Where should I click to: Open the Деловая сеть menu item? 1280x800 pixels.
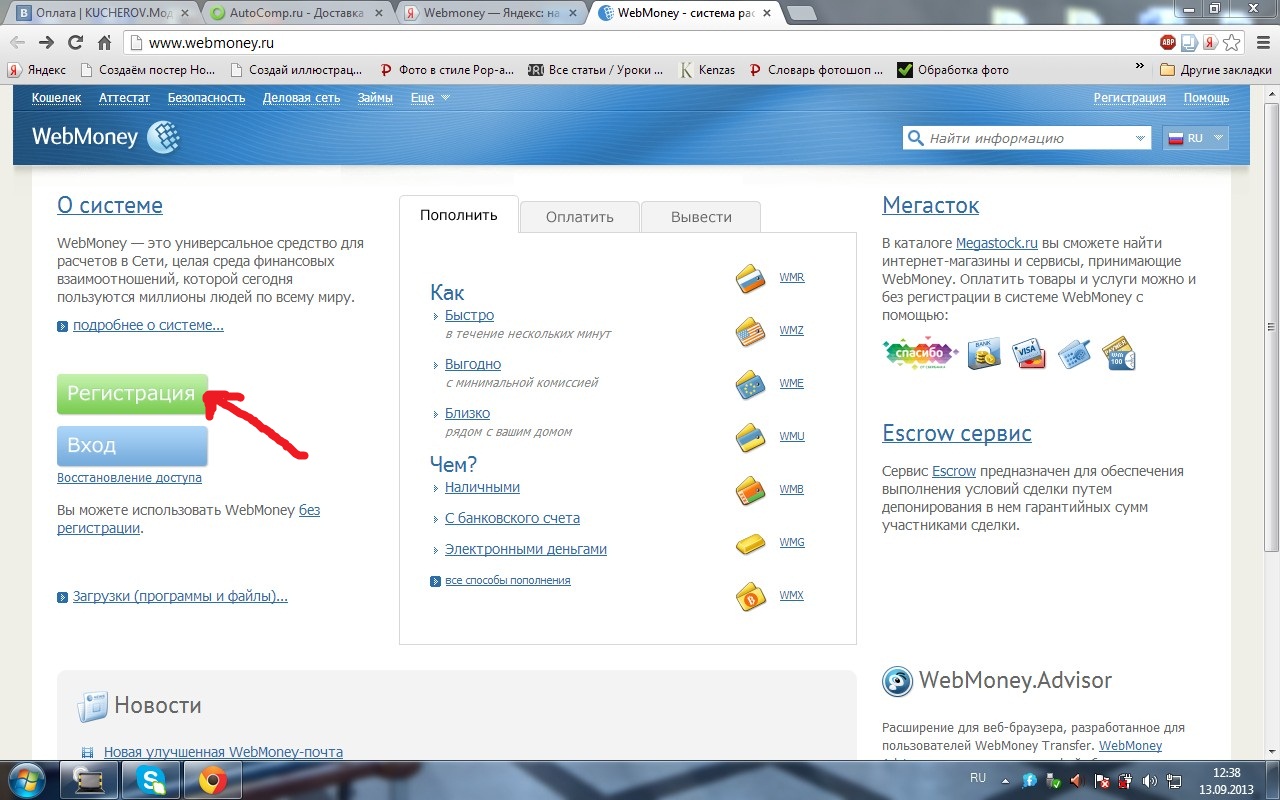pyautogui.click(x=301, y=98)
